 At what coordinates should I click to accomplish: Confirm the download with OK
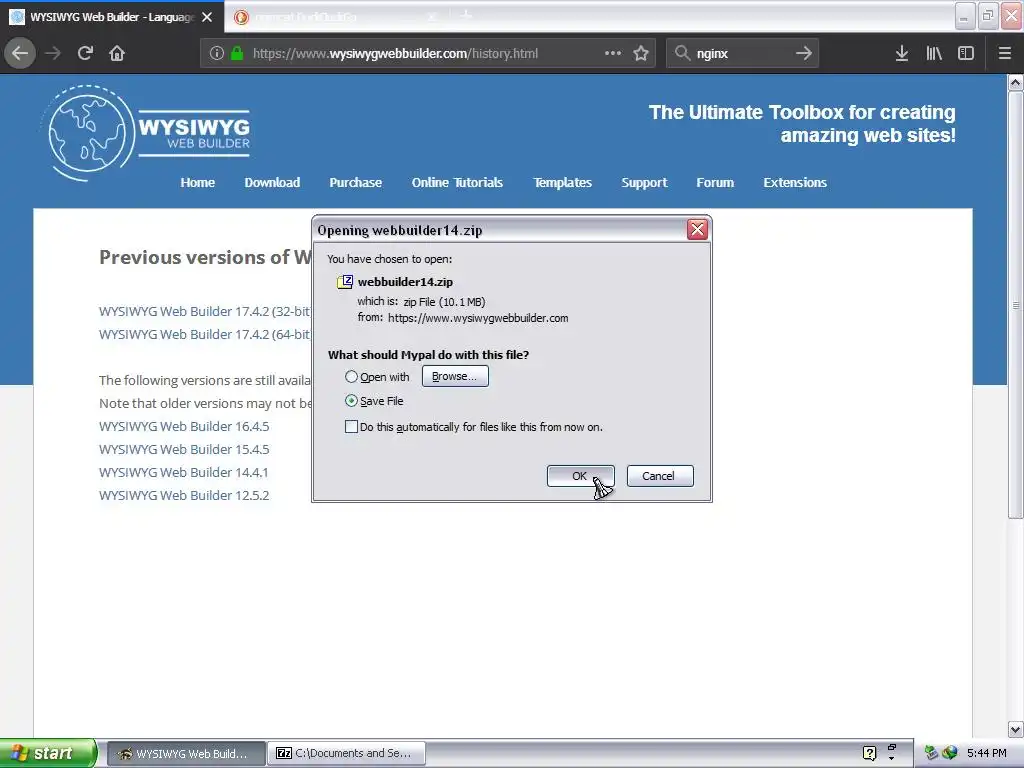click(x=580, y=476)
